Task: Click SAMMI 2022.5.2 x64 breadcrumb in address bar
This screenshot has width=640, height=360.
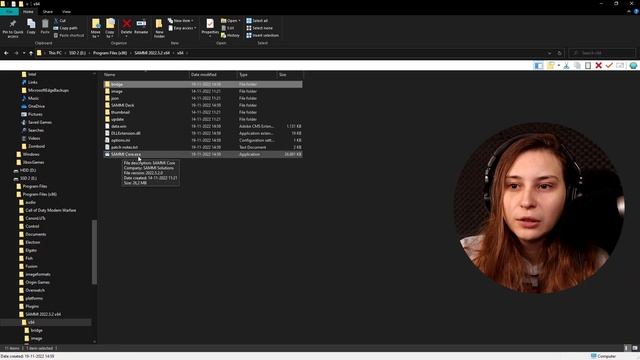Action: (x=152, y=53)
